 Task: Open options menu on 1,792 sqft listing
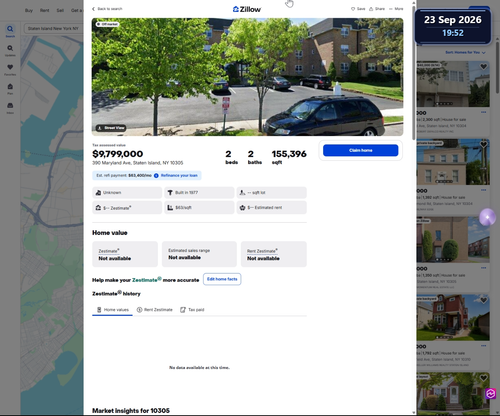coord(483,346)
